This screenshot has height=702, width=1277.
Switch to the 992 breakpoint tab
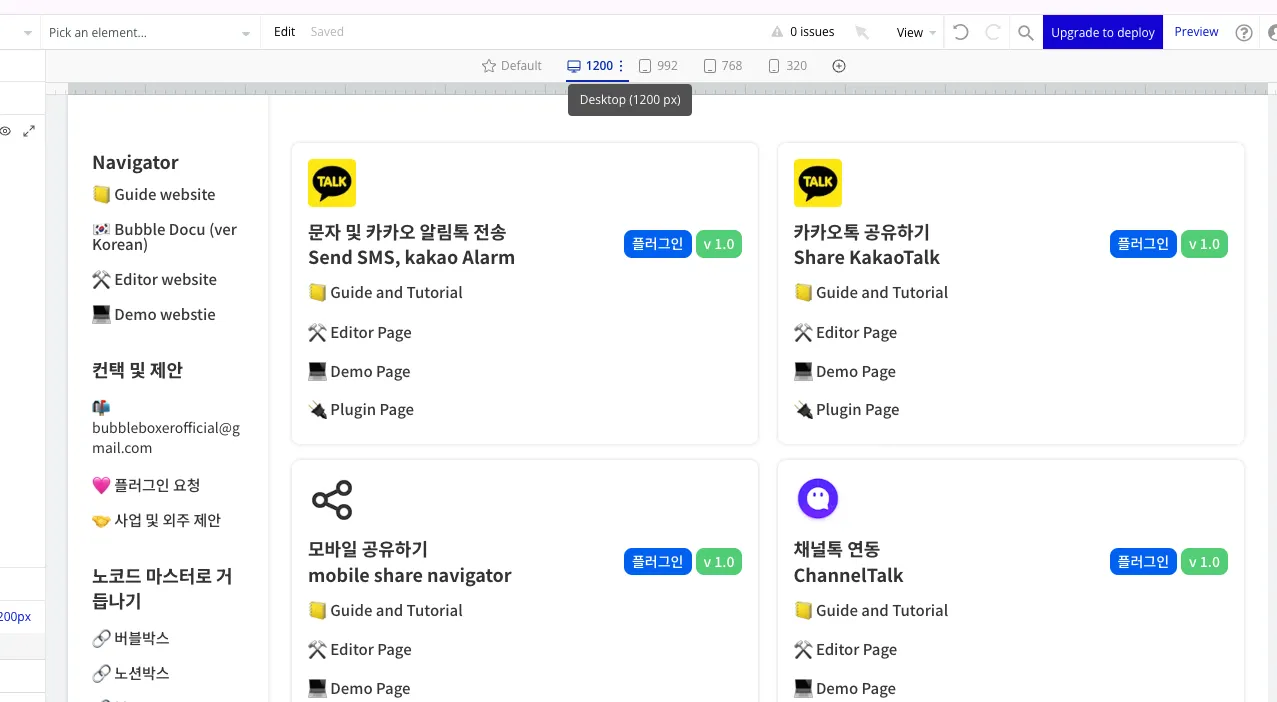tap(658, 66)
